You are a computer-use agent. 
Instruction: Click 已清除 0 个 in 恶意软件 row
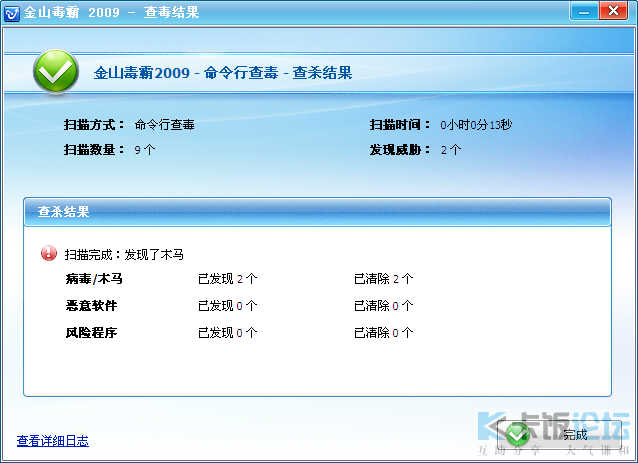click(384, 306)
